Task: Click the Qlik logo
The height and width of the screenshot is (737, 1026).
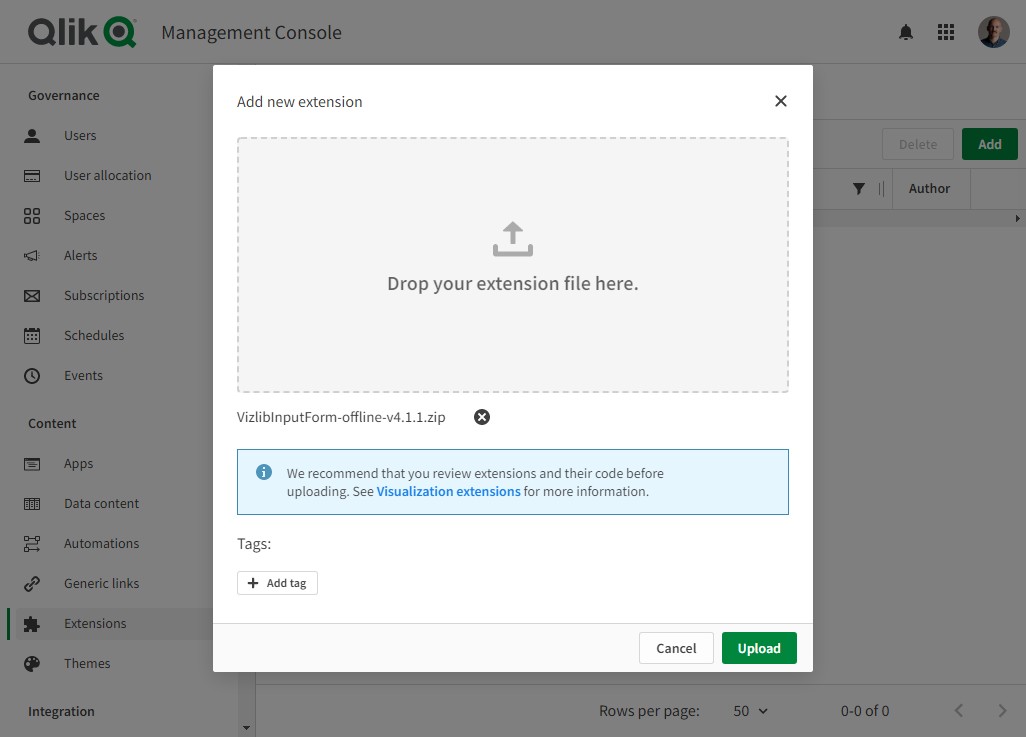Action: click(x=82, y=32)
